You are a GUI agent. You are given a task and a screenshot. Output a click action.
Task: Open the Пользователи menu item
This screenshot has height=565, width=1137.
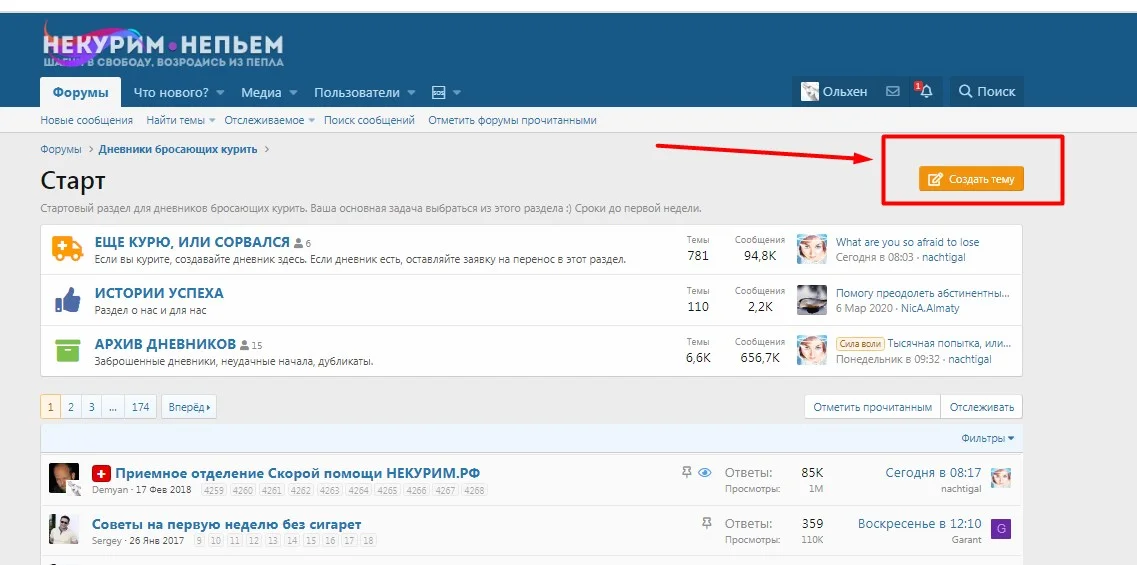[x=357, y=93]
